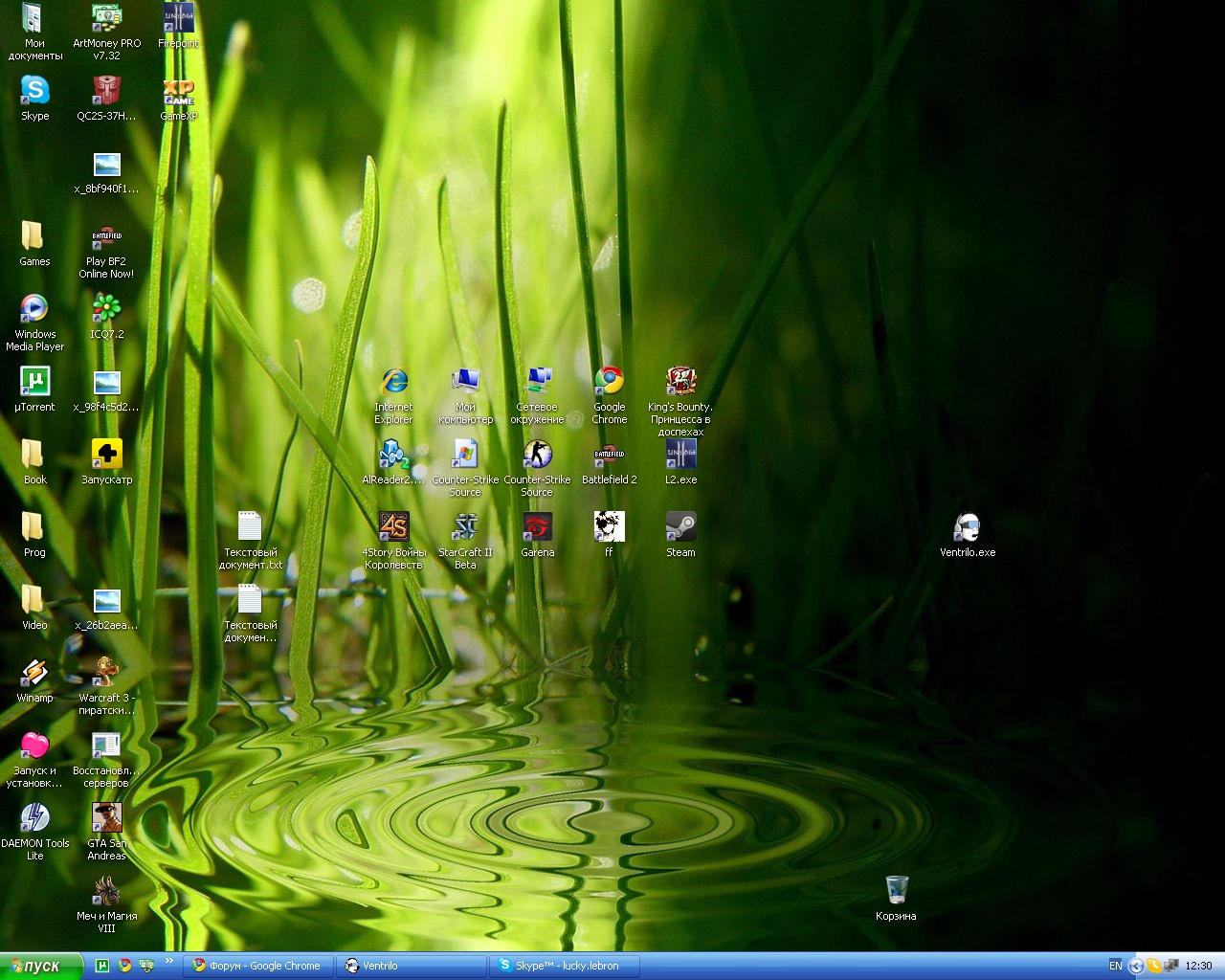This screenshot has width=1225, height=980.
Task: Open the Prog folder
Action: click(34, 535)
